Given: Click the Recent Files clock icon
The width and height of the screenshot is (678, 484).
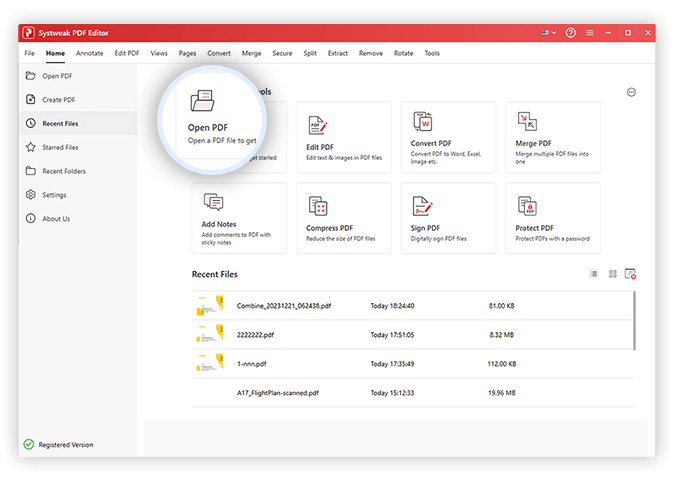Looking at the screenshot, I should [x=30, y=123].
